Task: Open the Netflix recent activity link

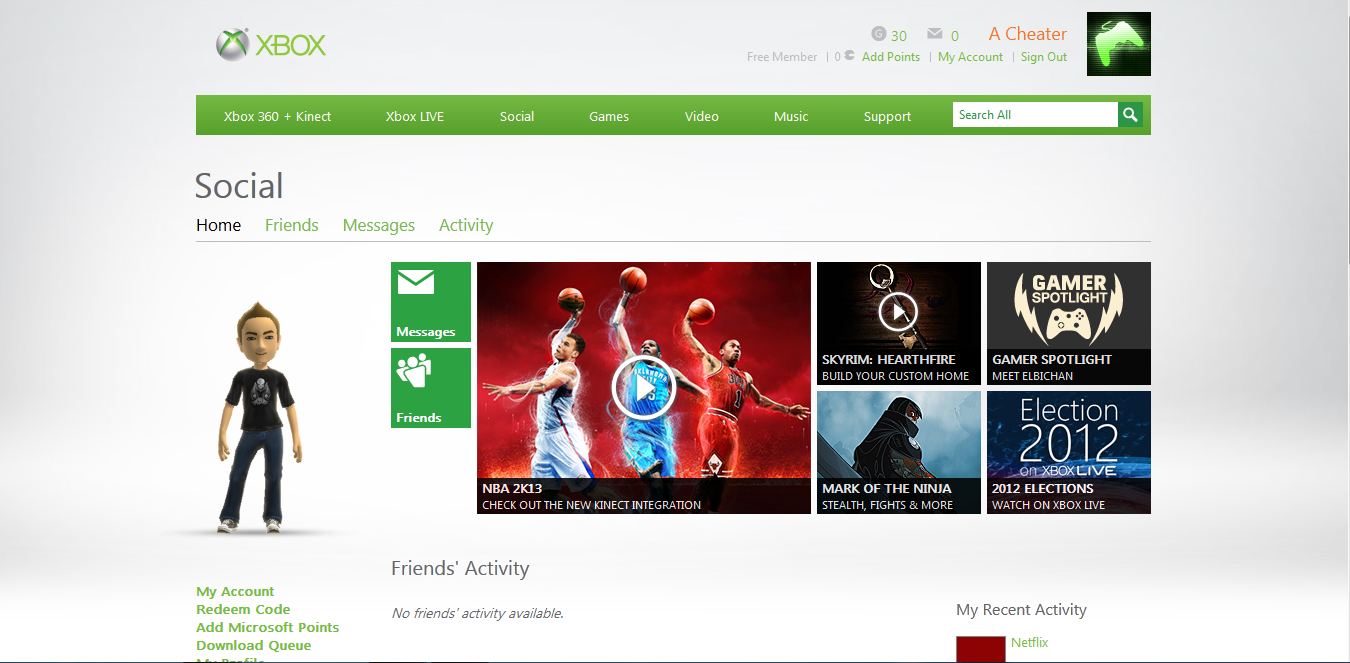Action: point(1030,643)
